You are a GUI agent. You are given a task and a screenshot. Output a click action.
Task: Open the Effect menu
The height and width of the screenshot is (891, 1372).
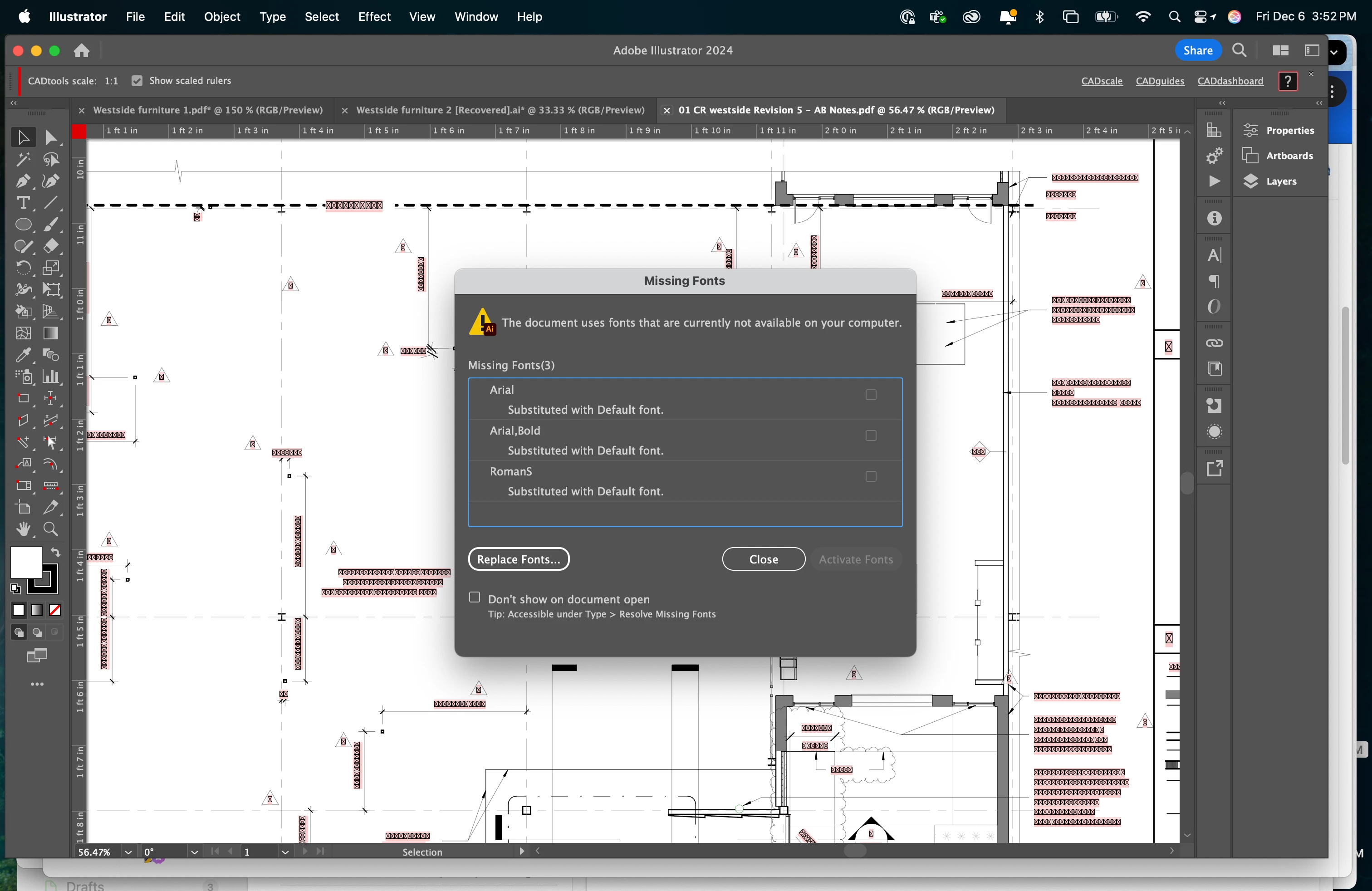[x=373, y=17]
